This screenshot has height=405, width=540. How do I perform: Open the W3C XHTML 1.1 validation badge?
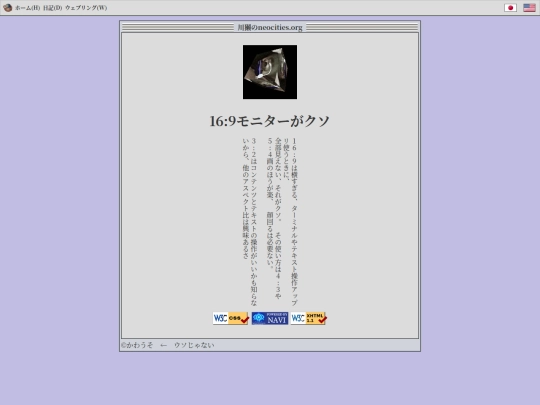pyautogui.click(x=309, y=318)
